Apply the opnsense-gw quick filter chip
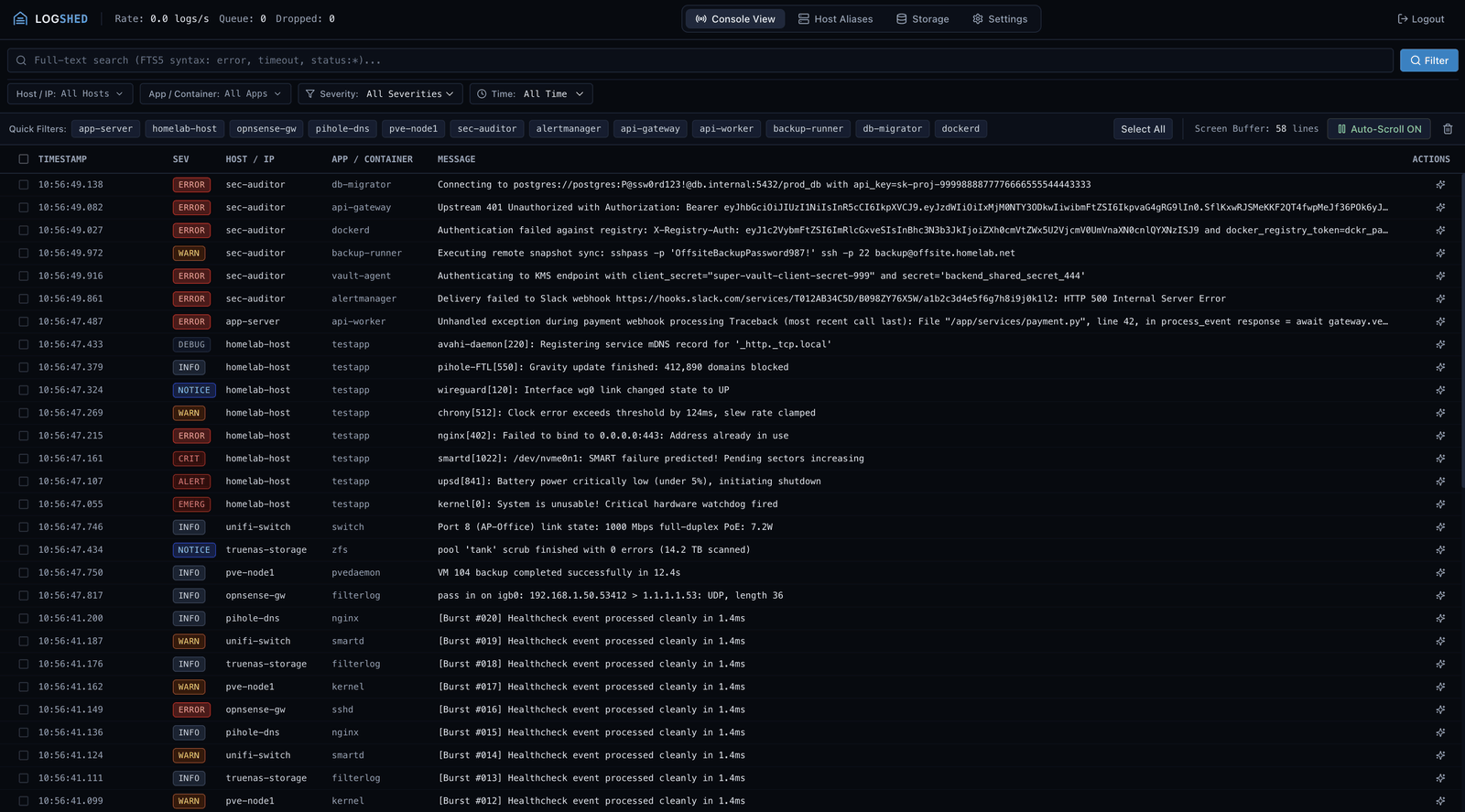 pos(266,129)
